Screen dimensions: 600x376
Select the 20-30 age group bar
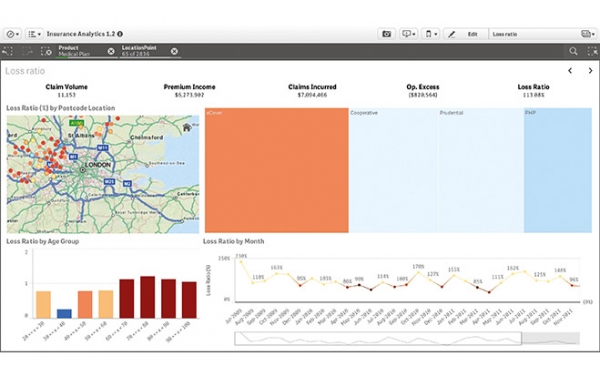(43, 304)
